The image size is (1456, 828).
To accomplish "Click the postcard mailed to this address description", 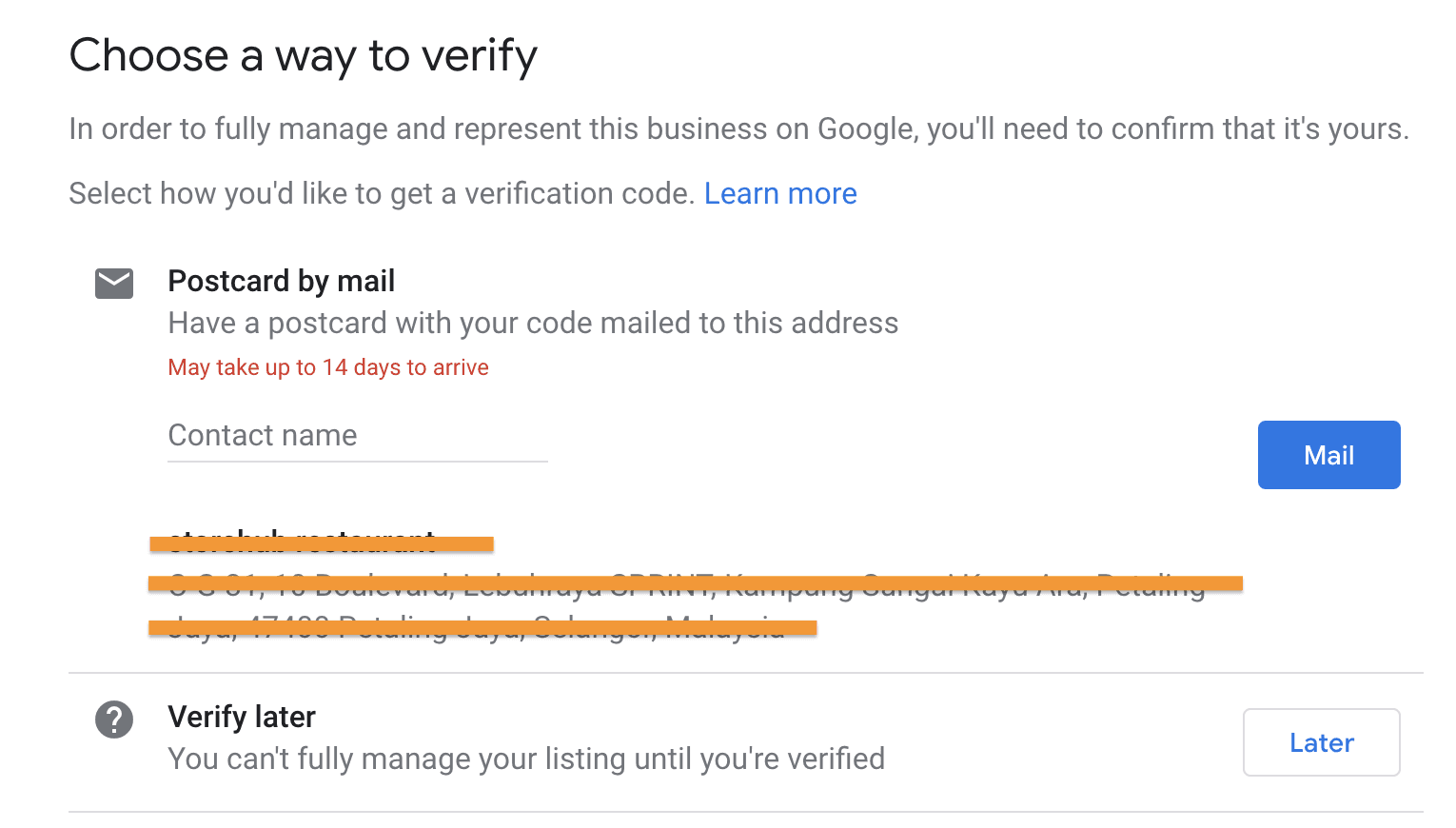I will [533, 324].
